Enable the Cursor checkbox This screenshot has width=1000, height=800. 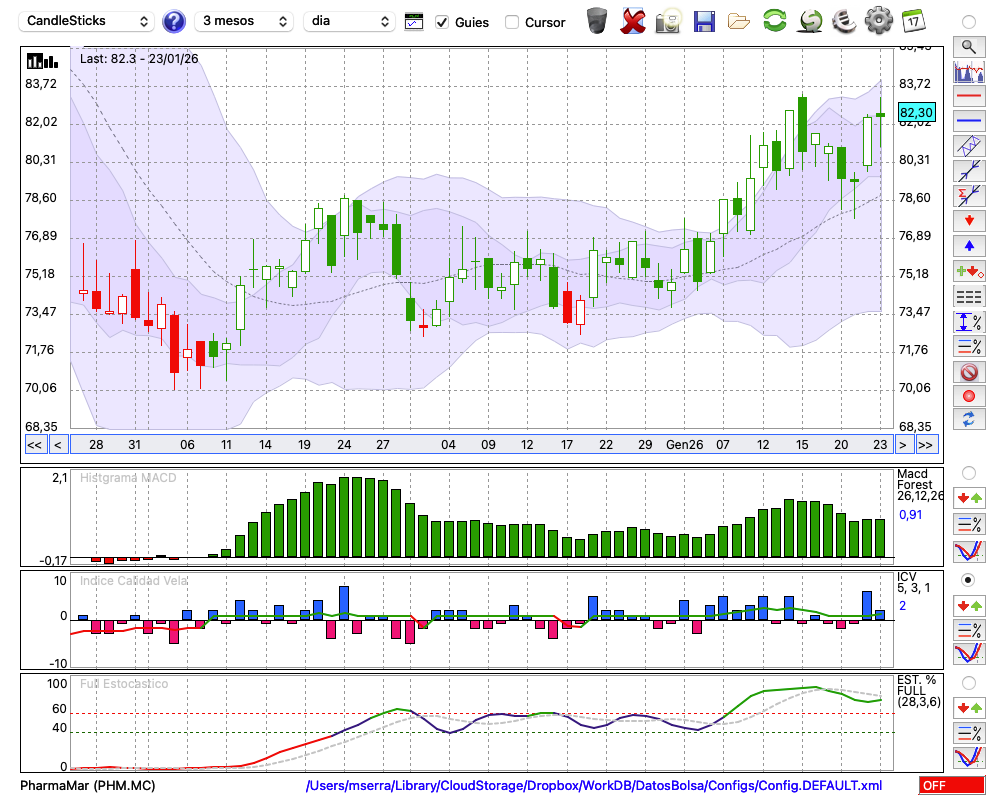(x=512, y=22)
